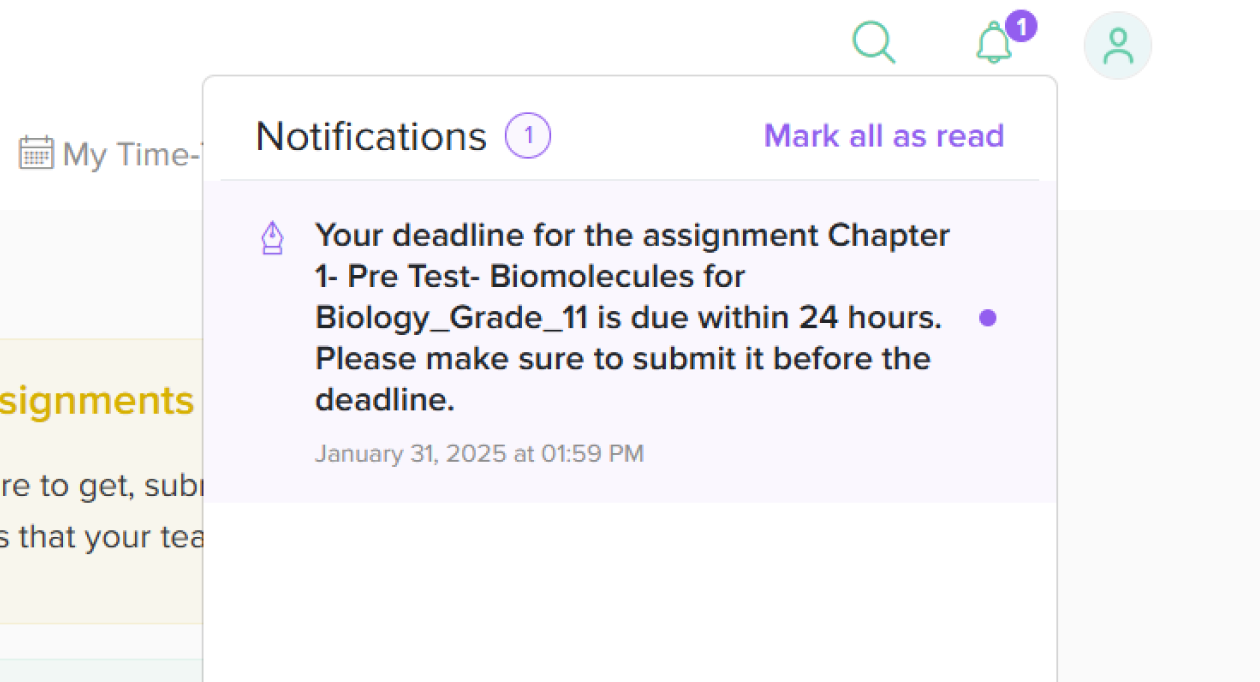Click the Notifications panel heading
1260x682 pixels.
371,136
